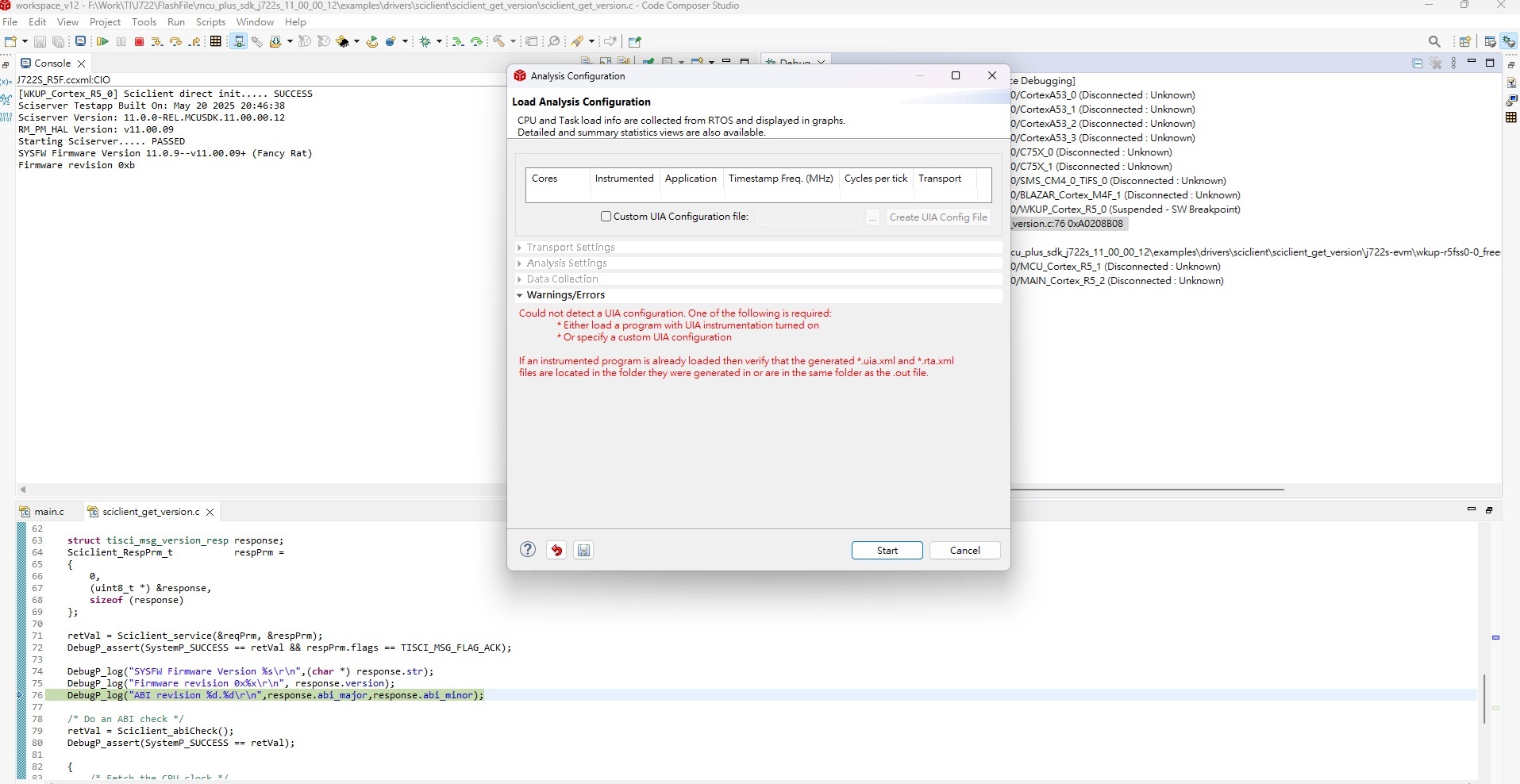The width and height of the screenshot is (1520, 784).
Task: Click the New file toolbar icon
Action: [x=10, y=41]
